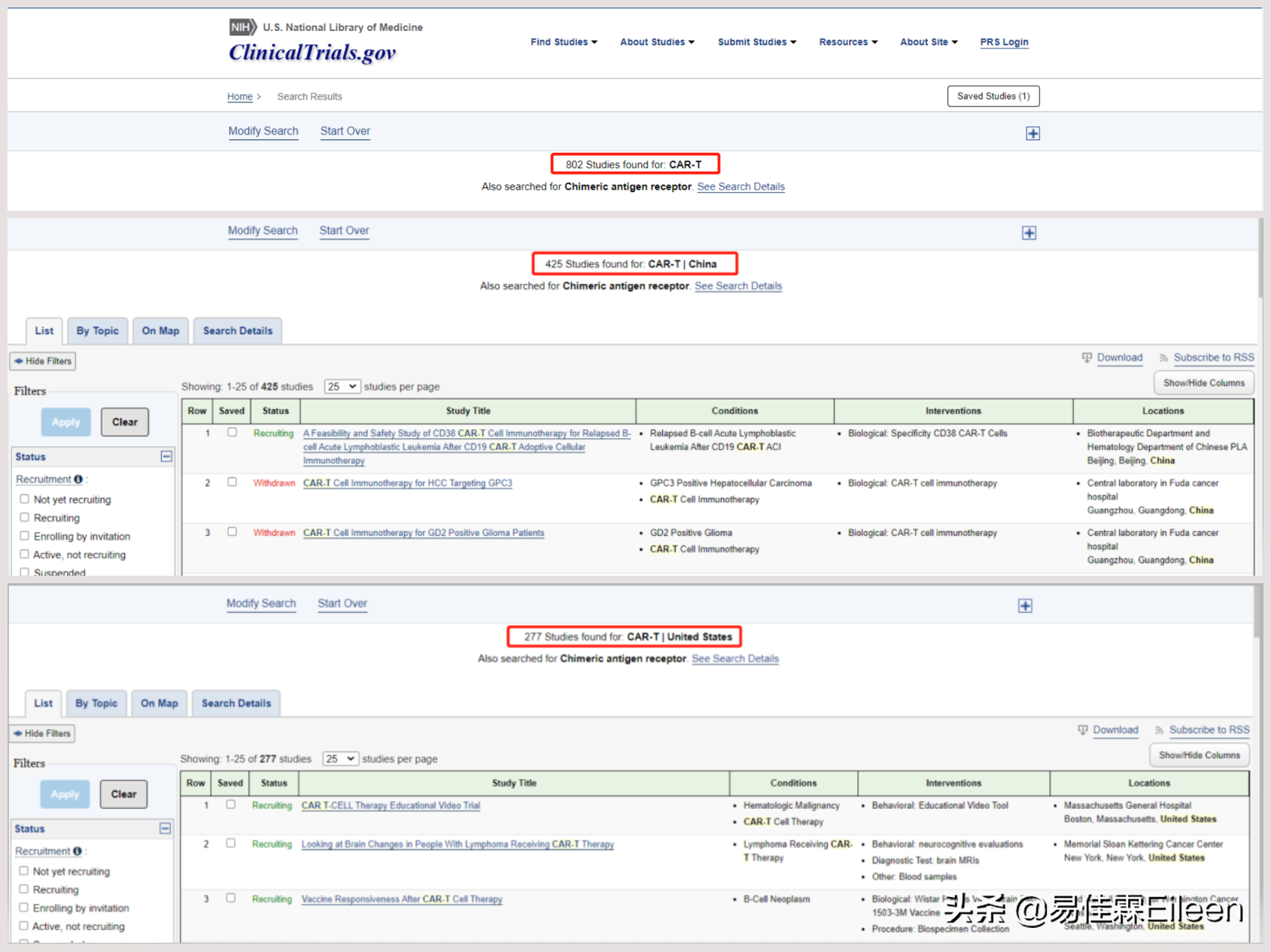
Task: Click RSS icon in United States results
Action: pyautogui.click(x=1160, y=730)
